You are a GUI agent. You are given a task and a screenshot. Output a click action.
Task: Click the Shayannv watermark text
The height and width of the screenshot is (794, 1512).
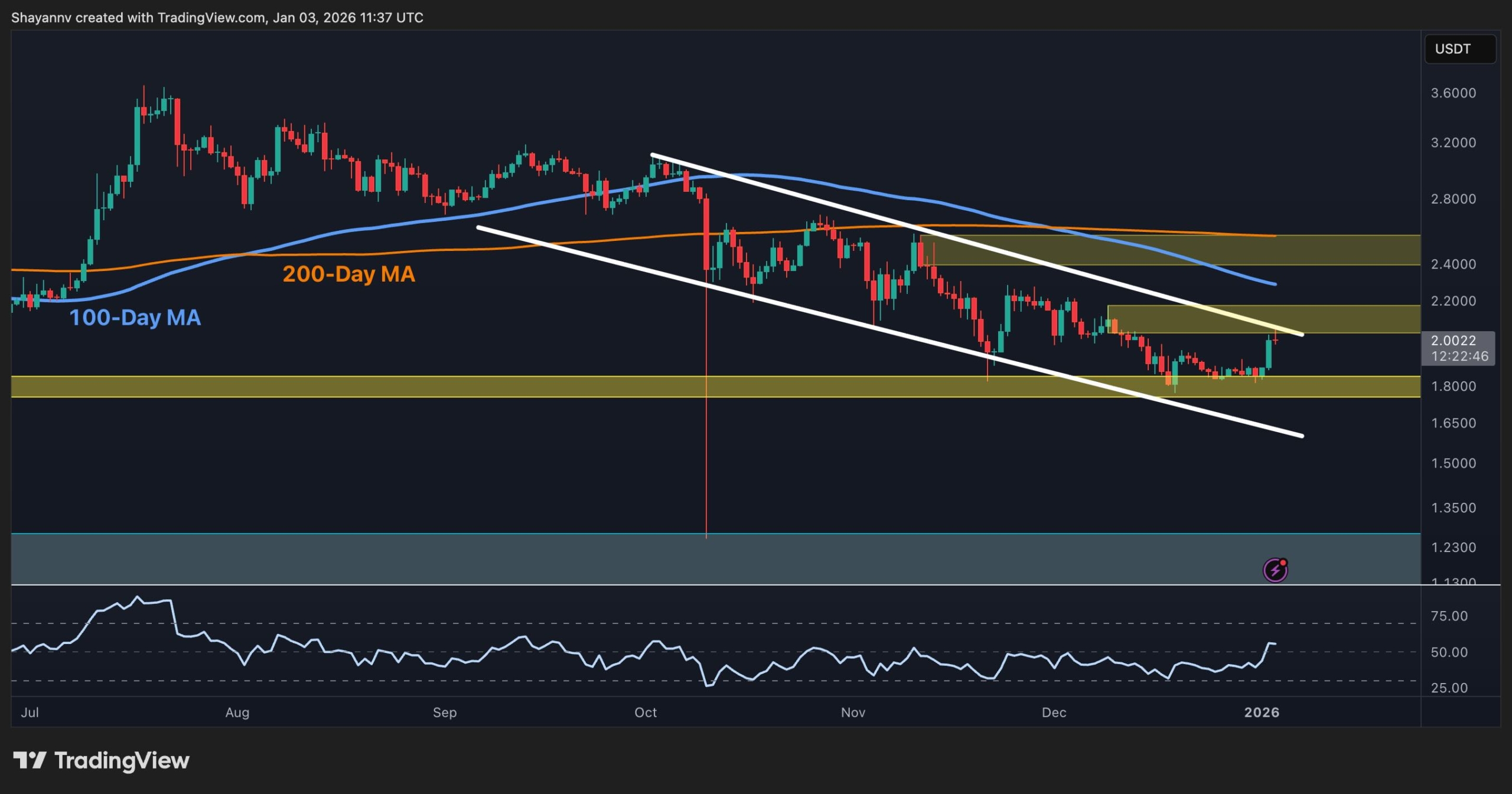tap(41, 17)
